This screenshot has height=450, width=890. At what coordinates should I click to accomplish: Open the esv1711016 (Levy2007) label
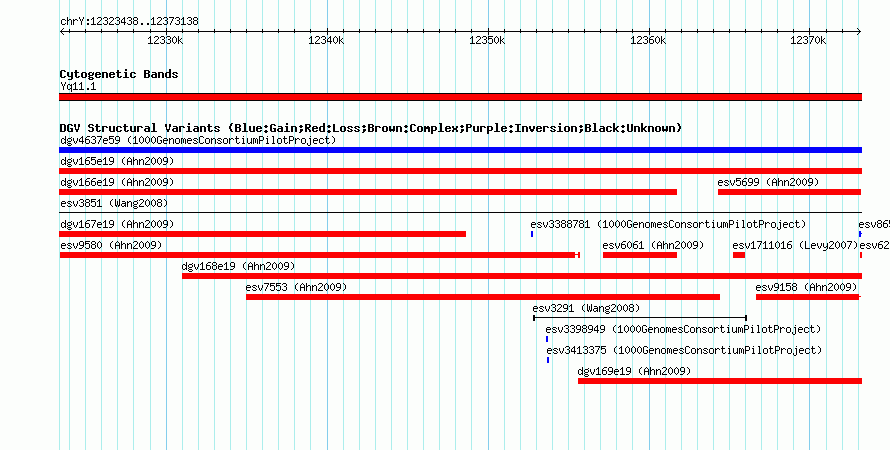pos(795,245)
